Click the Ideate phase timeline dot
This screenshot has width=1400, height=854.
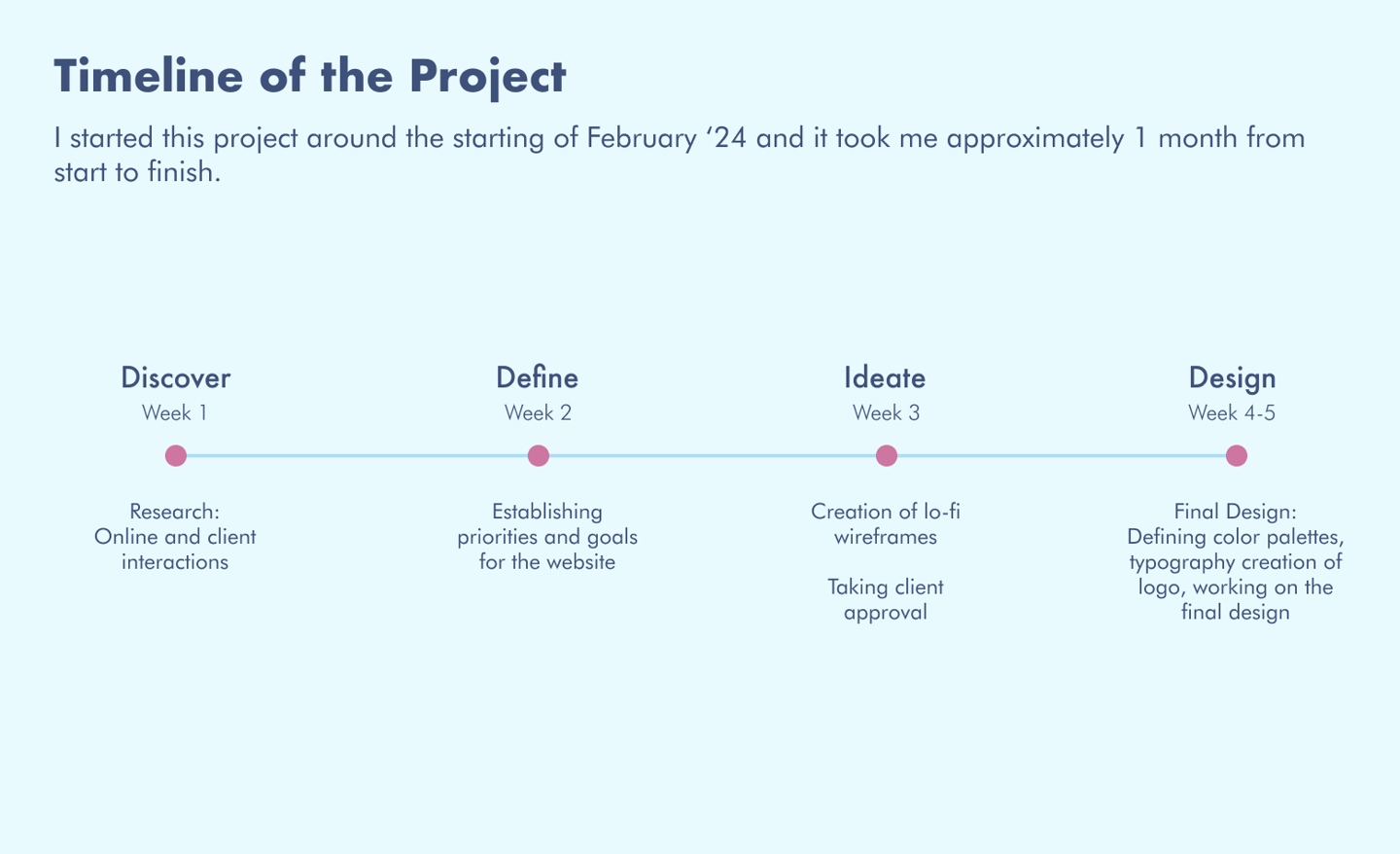pyautogui.click(x=886, y=455)
